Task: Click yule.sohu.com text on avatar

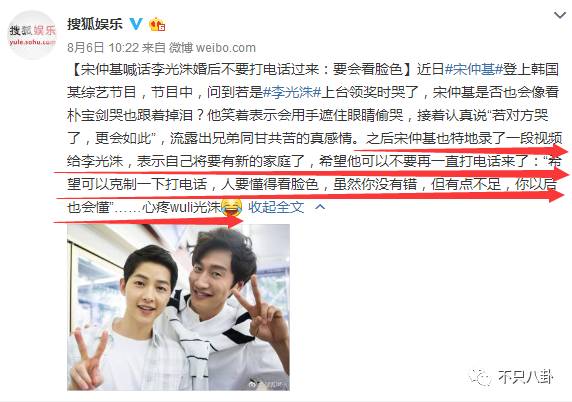Action: (32, 42)
